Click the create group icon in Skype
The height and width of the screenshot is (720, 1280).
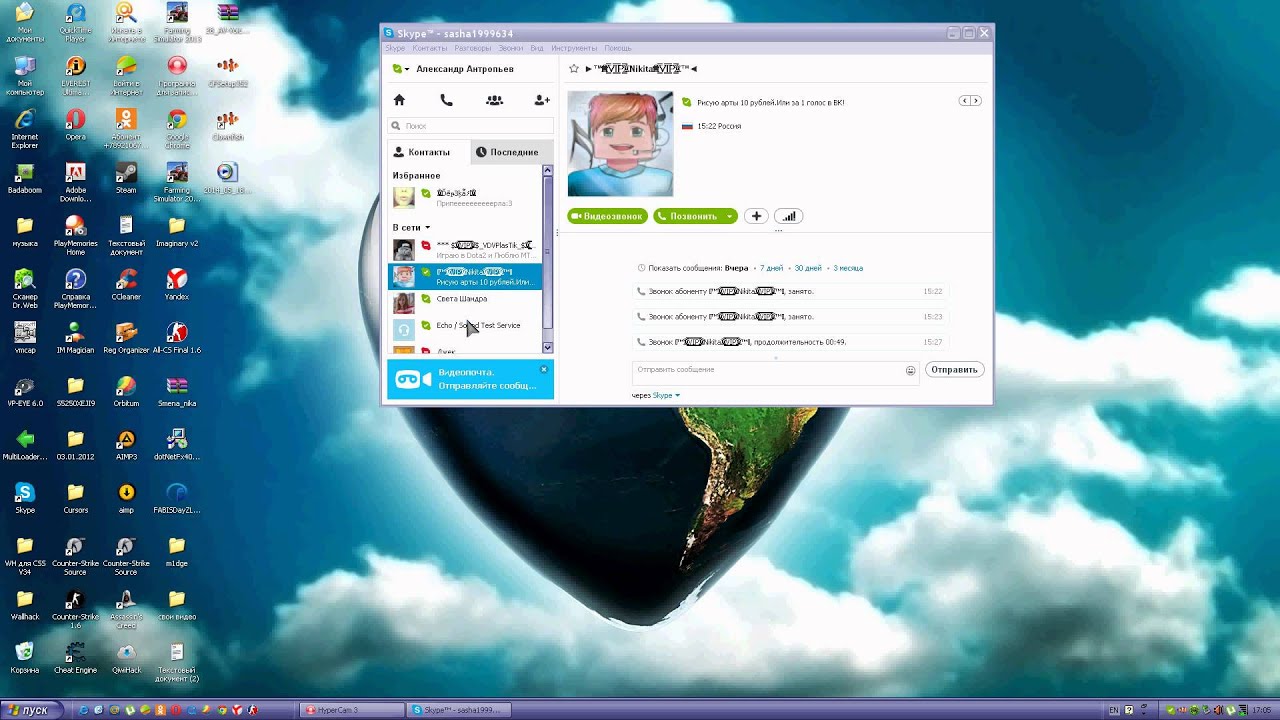pos(494,100)
